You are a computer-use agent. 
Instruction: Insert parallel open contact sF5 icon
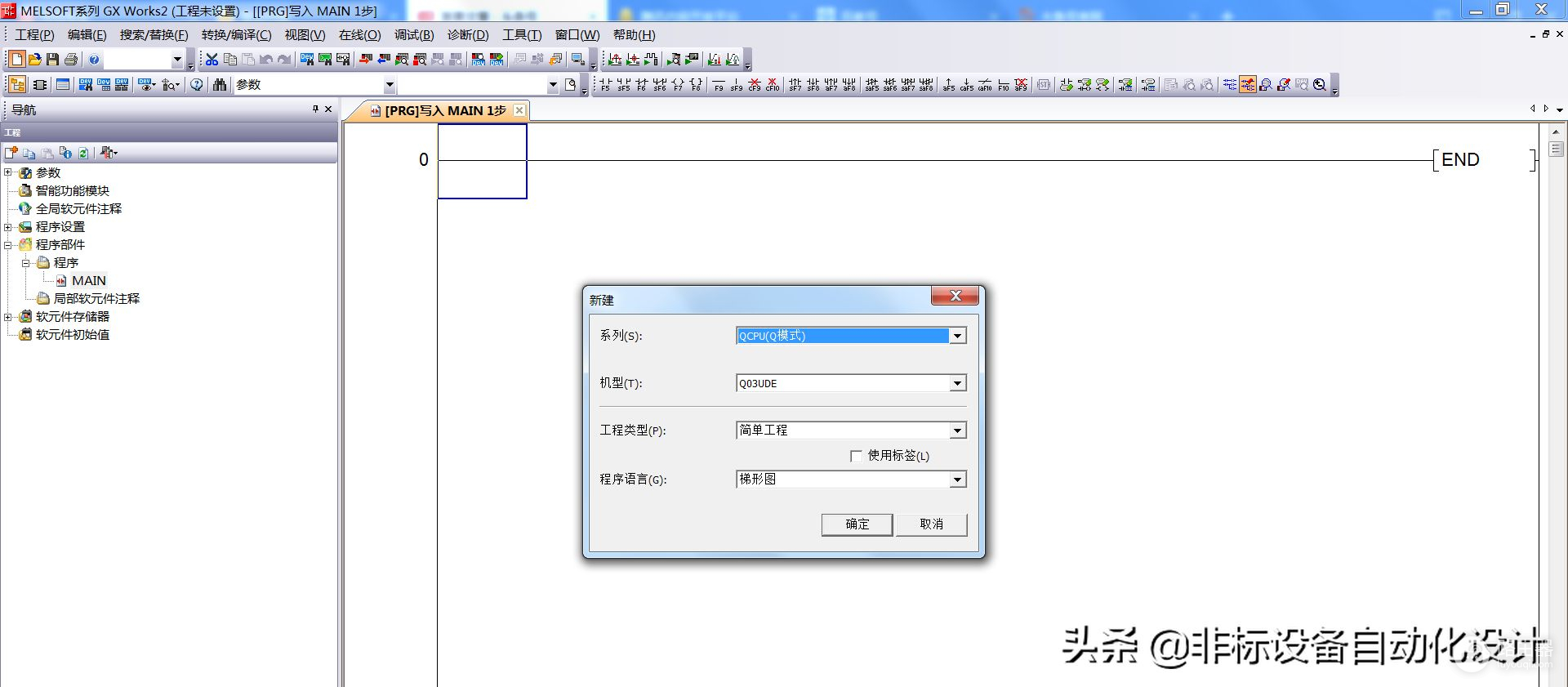(x=623, y=84)
